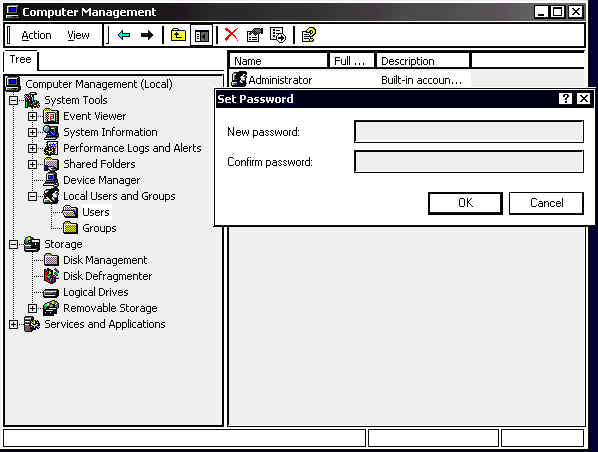Open Properties from the toolbar icon
Screen dimensions: 598x452
(x=254, y=35)
